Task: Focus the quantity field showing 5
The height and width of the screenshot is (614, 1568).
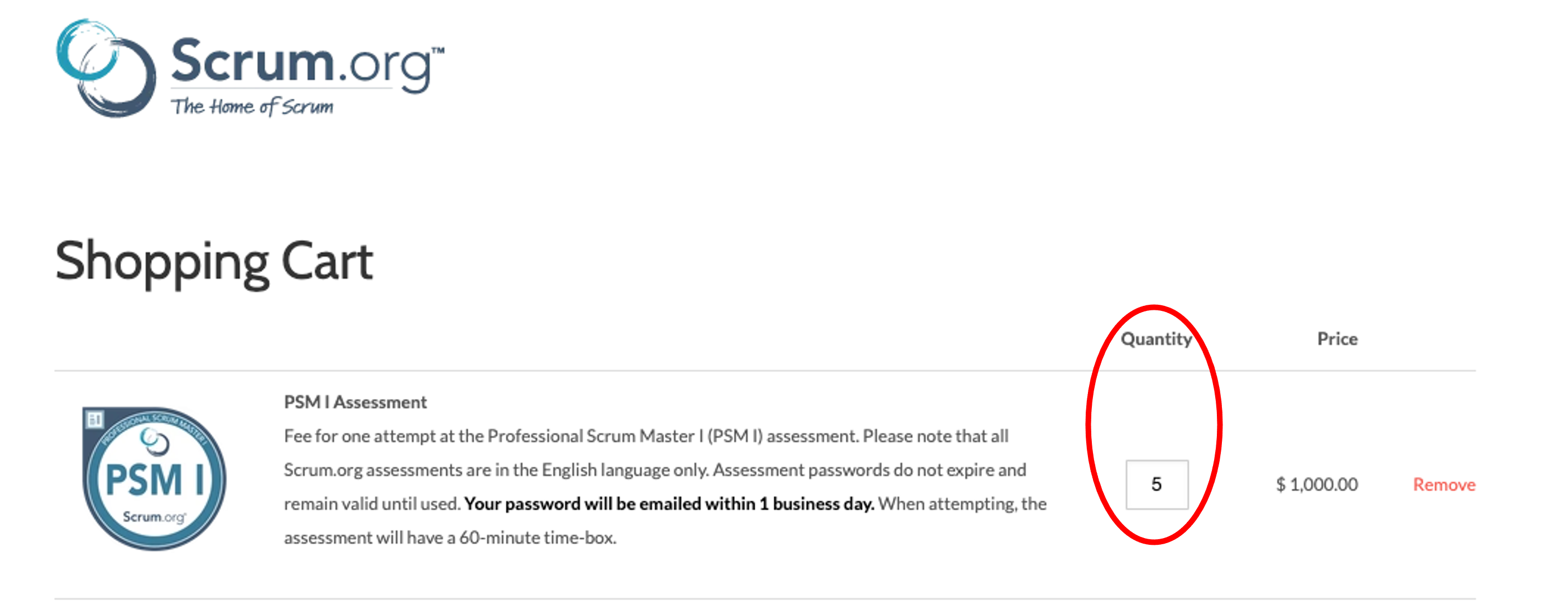Action: [x=1156, y=485]
